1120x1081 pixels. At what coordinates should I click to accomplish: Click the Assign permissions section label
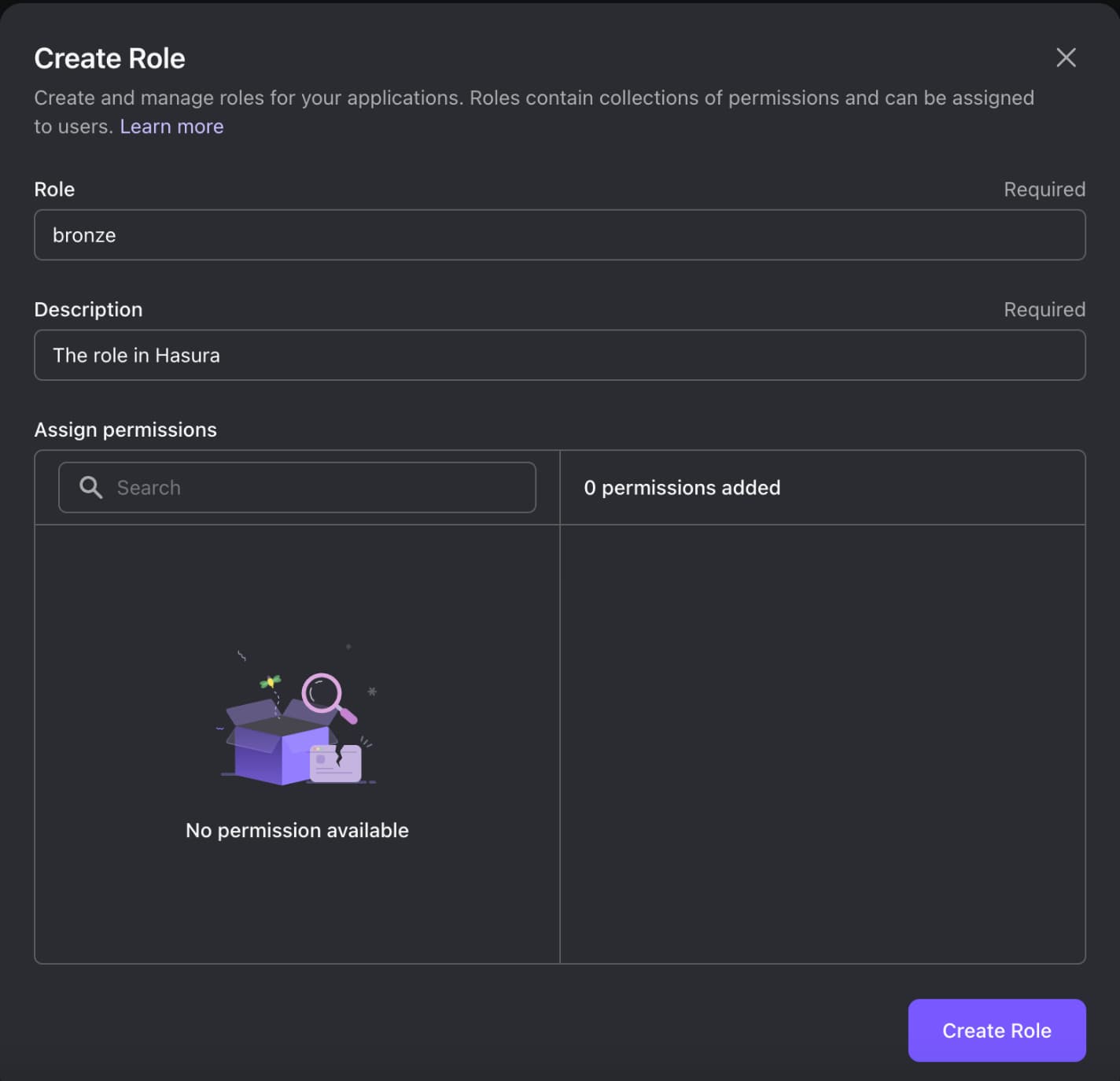pyautogui.click(x=125, y=429)
